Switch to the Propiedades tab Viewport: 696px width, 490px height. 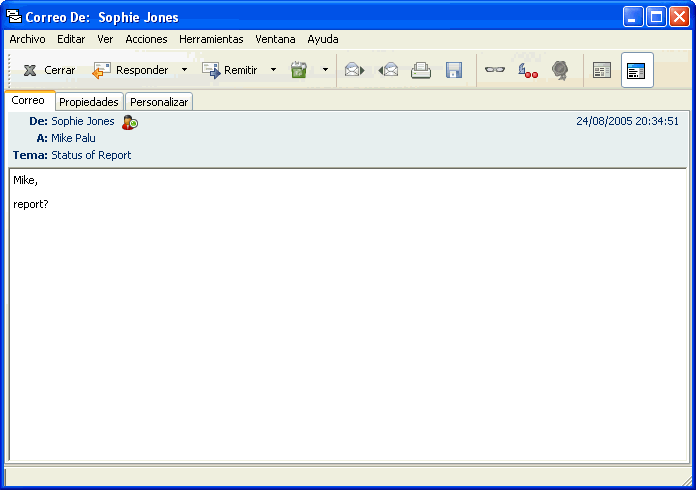(89, 102)
